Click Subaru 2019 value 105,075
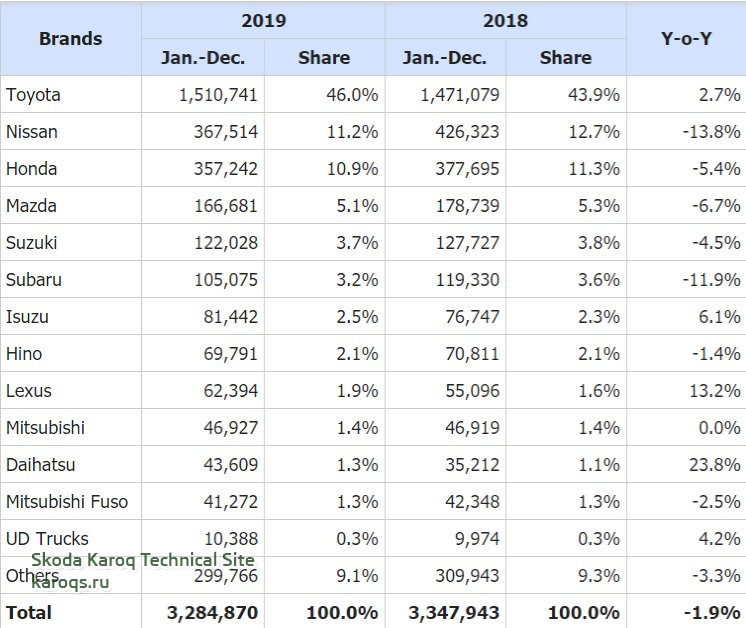Screen dimensions: 746x628 pos(226,280)
